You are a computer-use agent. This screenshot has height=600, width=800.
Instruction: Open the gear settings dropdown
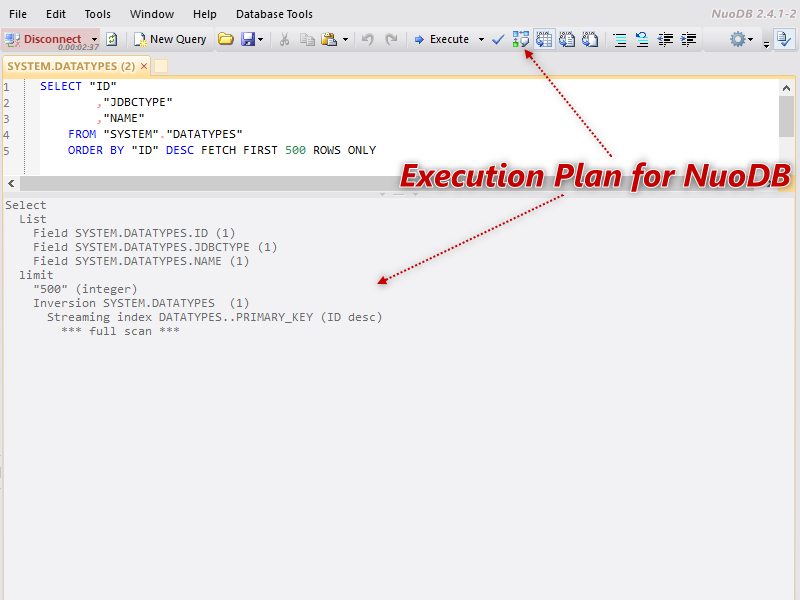741,39
